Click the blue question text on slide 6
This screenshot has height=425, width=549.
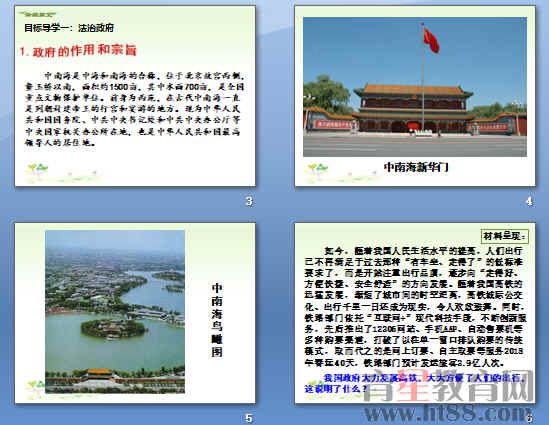pyautogui.click(x=415, y=383)
